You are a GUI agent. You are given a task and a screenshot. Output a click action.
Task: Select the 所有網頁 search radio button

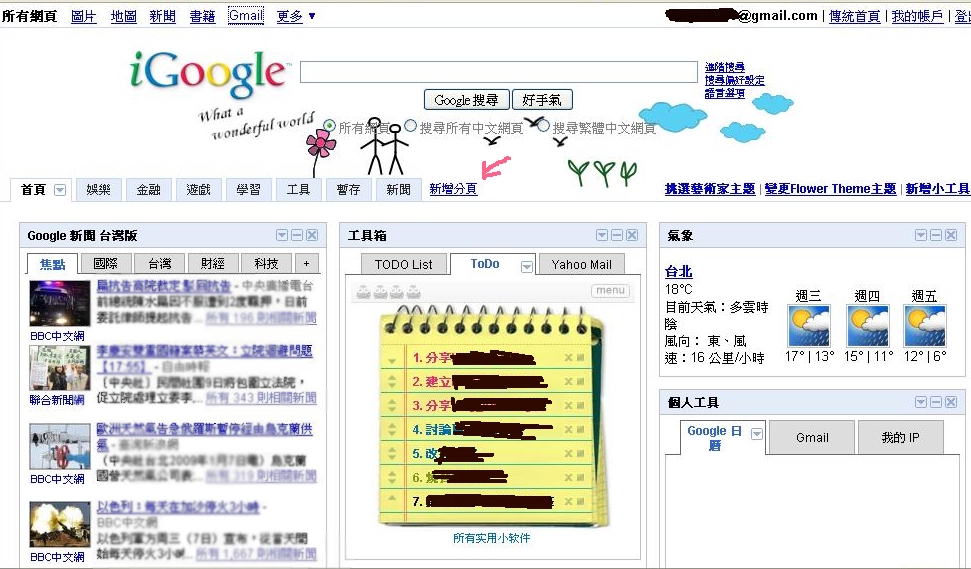click(330, 126)
